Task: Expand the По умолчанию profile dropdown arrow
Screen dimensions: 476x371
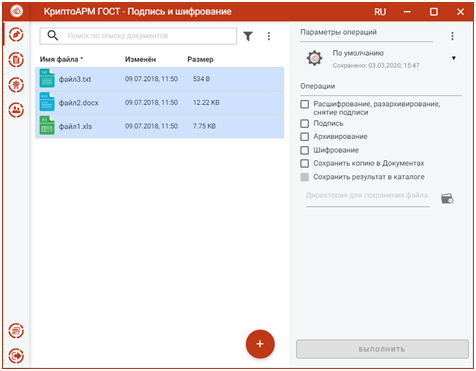Action: pyautogui.click(x=454, y=58)
